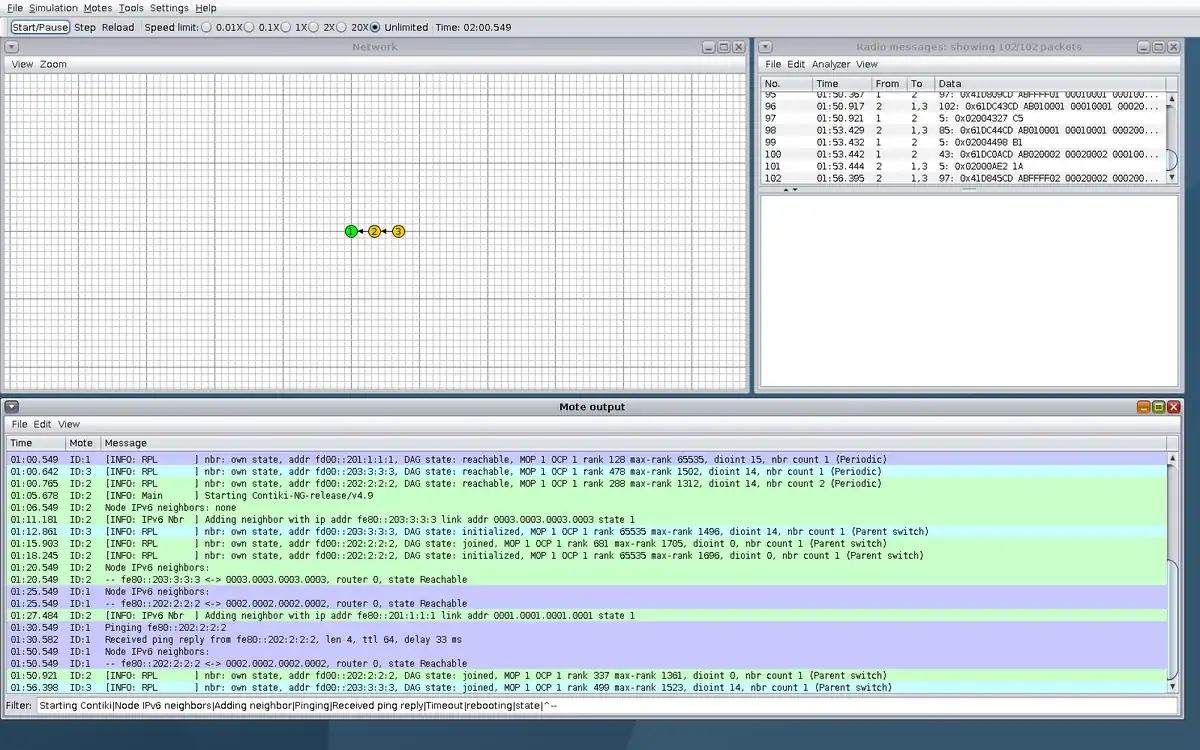Collapse Radio messages split pane up arrow
Image resolution: width=1200 pixels, height=750 pixels.
point(785,189)
